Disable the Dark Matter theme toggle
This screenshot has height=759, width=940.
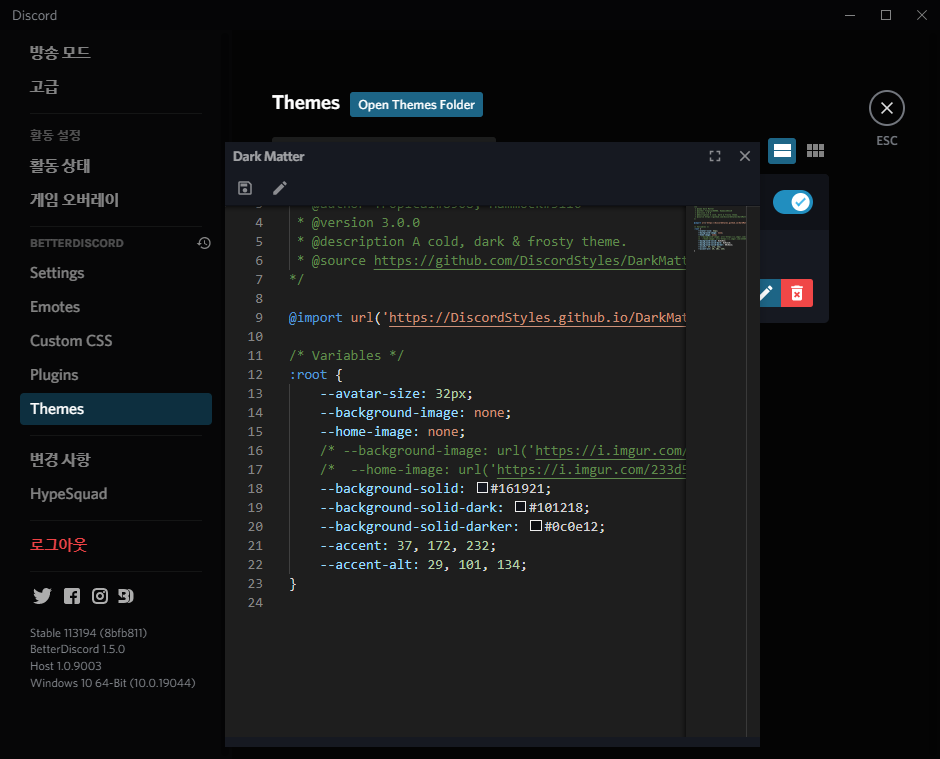(x=793, y=202)
